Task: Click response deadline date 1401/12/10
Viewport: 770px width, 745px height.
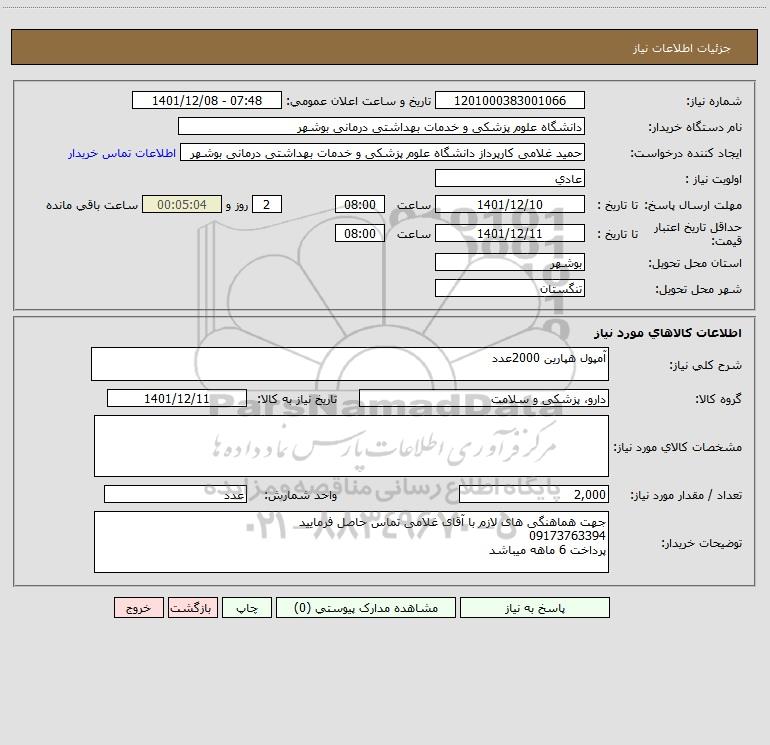Action: pyautogui.click(x=510, y=204)
